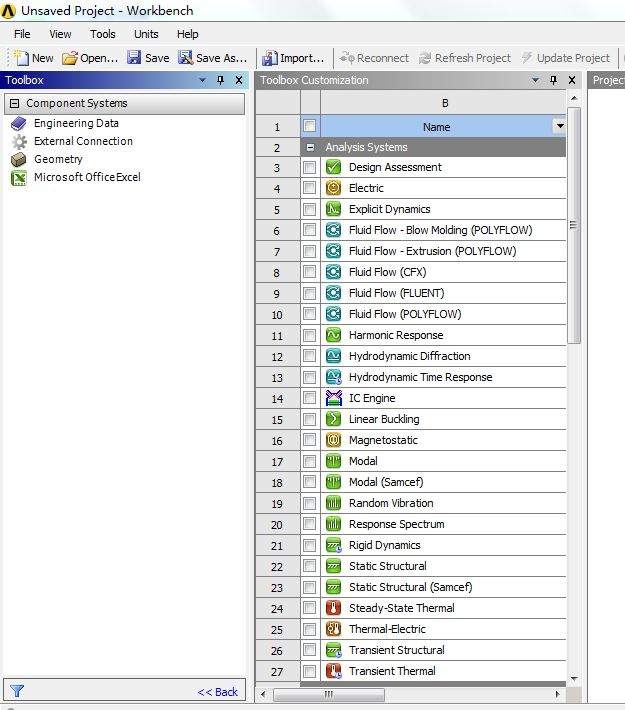Click the Save floppy disk icon

134,58
